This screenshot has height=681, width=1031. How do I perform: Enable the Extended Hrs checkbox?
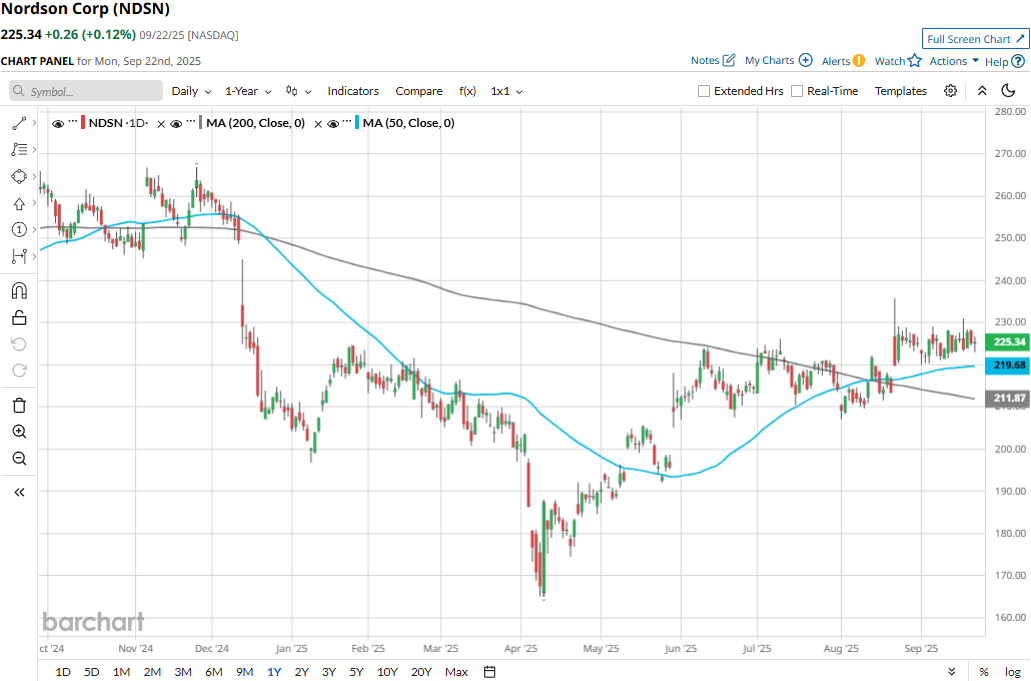[705, 91]
